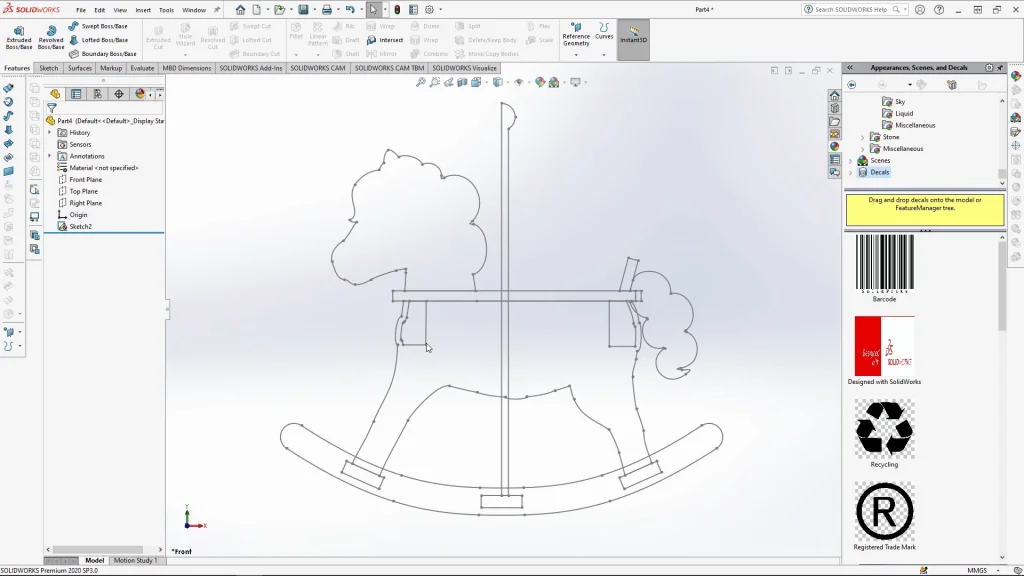Open the Apply Scene icon
Viewport: 1024px width, 576px height.
pos(554,82)
